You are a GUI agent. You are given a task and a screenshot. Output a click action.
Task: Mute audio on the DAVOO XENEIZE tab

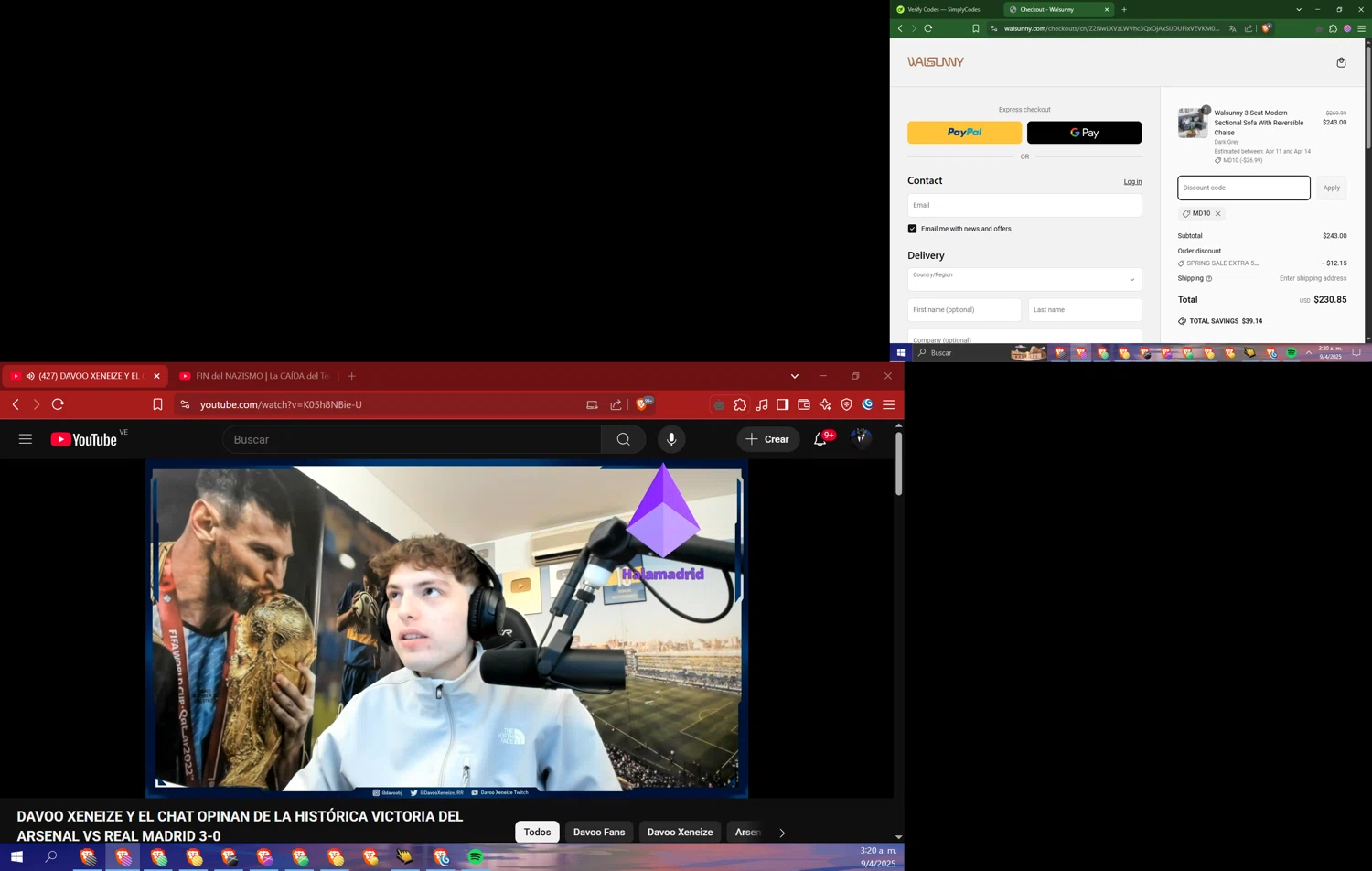[30, 376]
